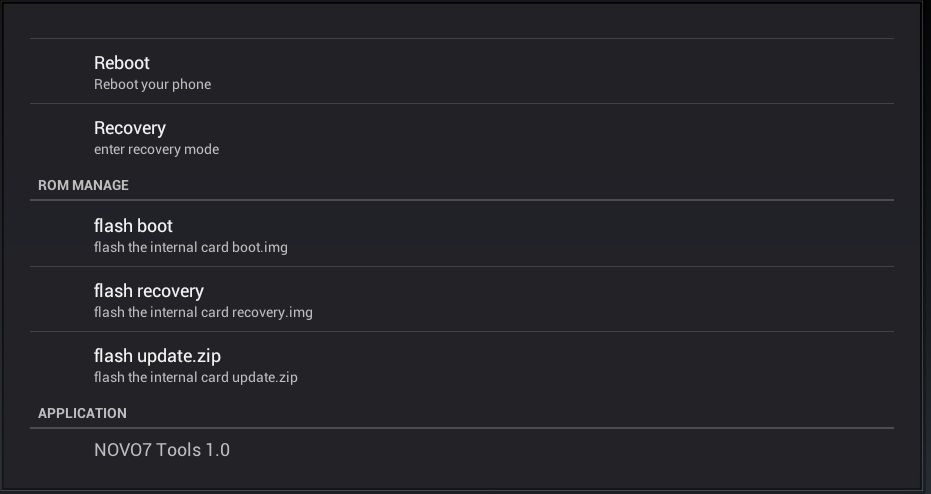Click the "enter recovery mode" subtitle
Viewport: 931px width, 494px height.
156,150
